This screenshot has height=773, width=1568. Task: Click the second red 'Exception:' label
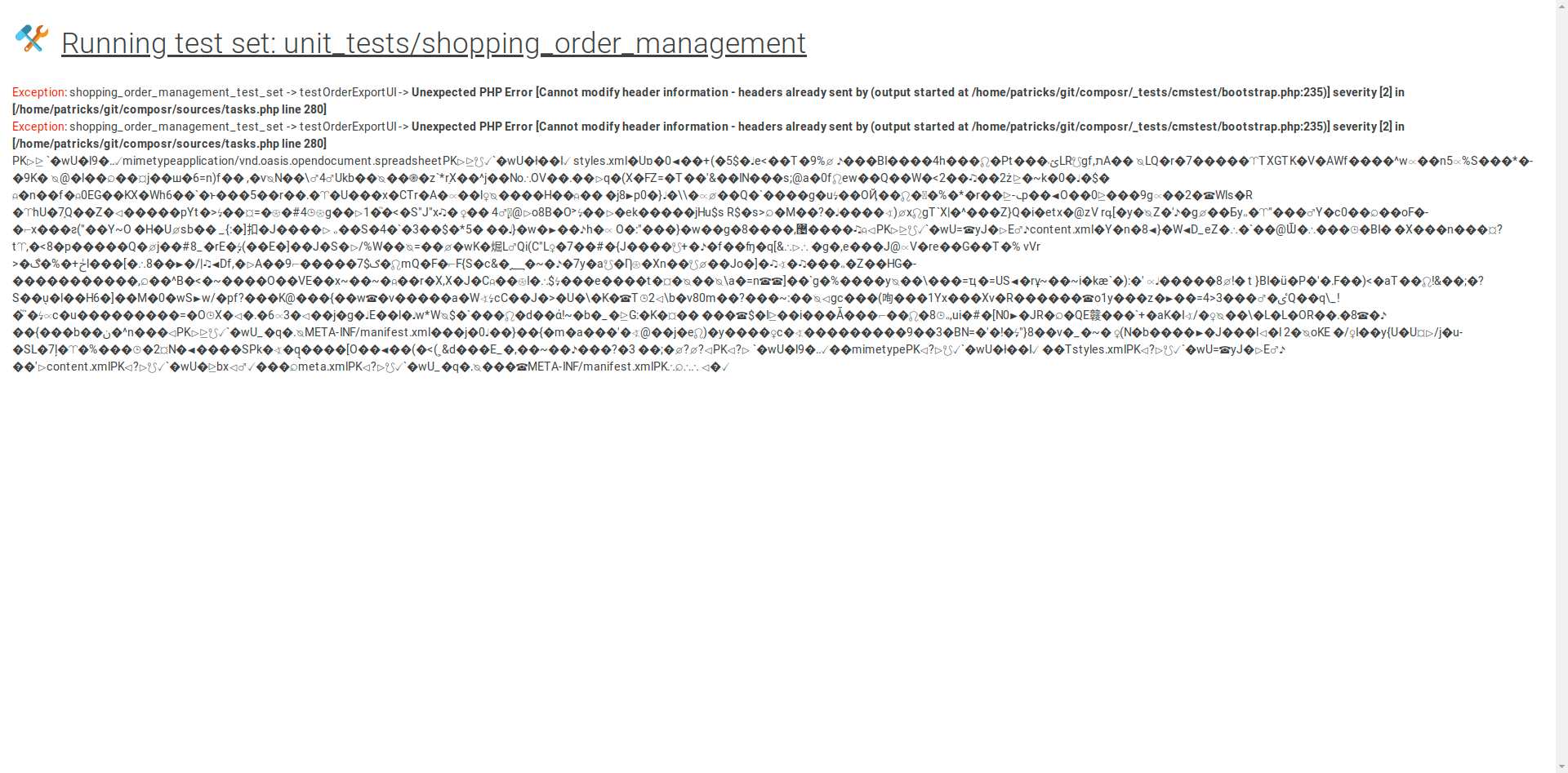point(38,127)
